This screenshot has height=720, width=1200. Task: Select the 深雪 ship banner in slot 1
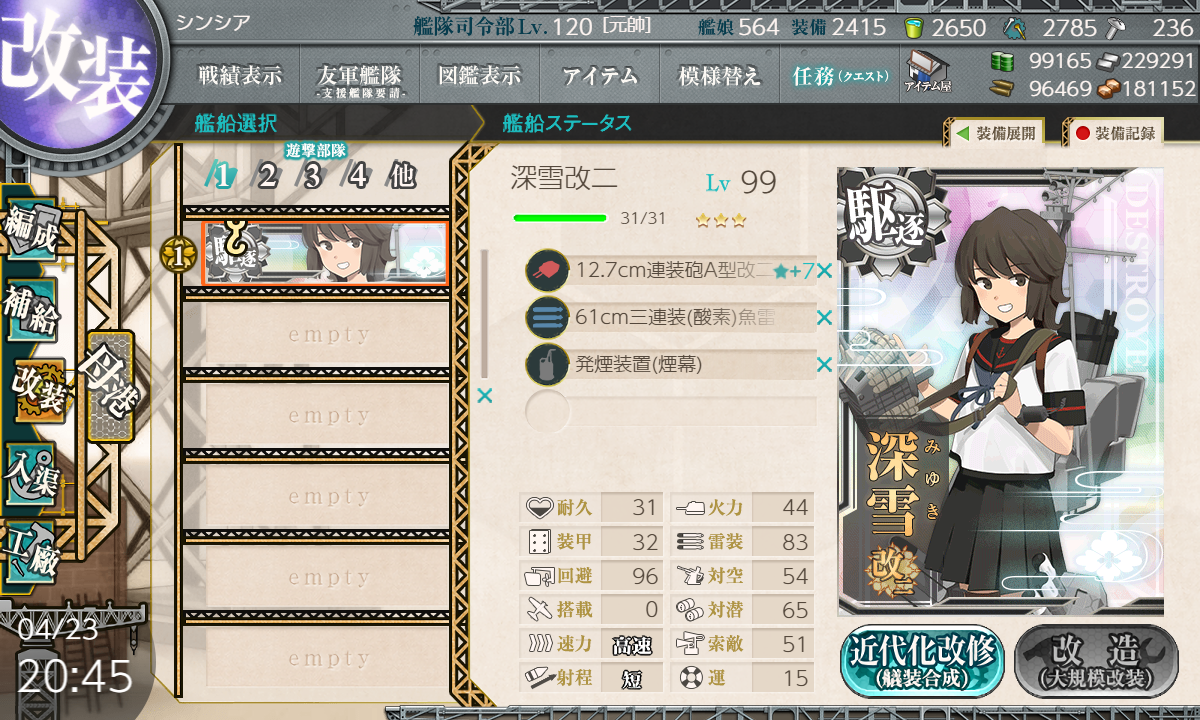[324, 253]
